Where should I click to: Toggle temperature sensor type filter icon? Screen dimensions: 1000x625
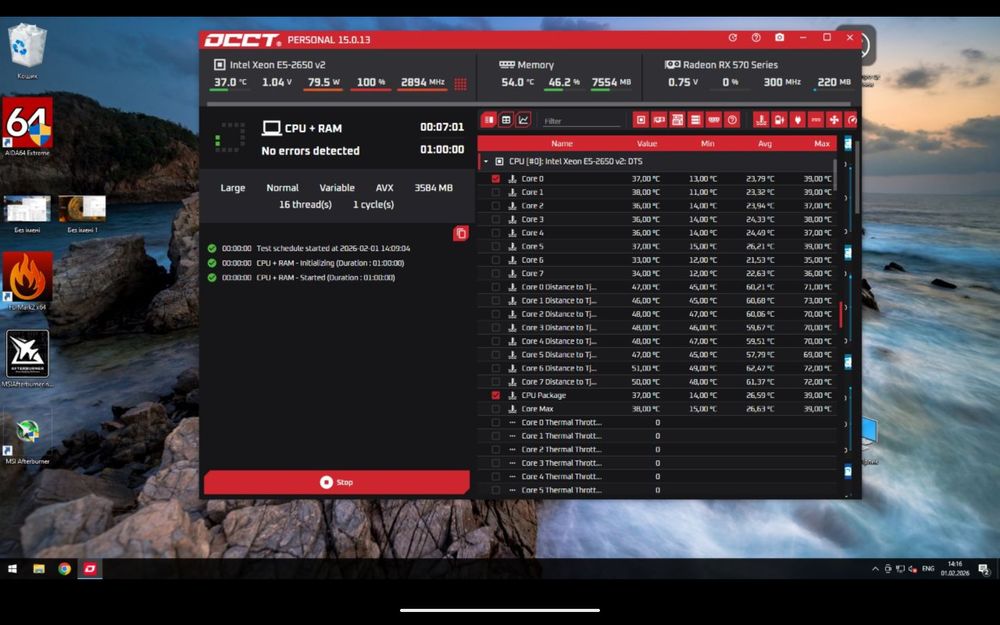click(761, 120)
